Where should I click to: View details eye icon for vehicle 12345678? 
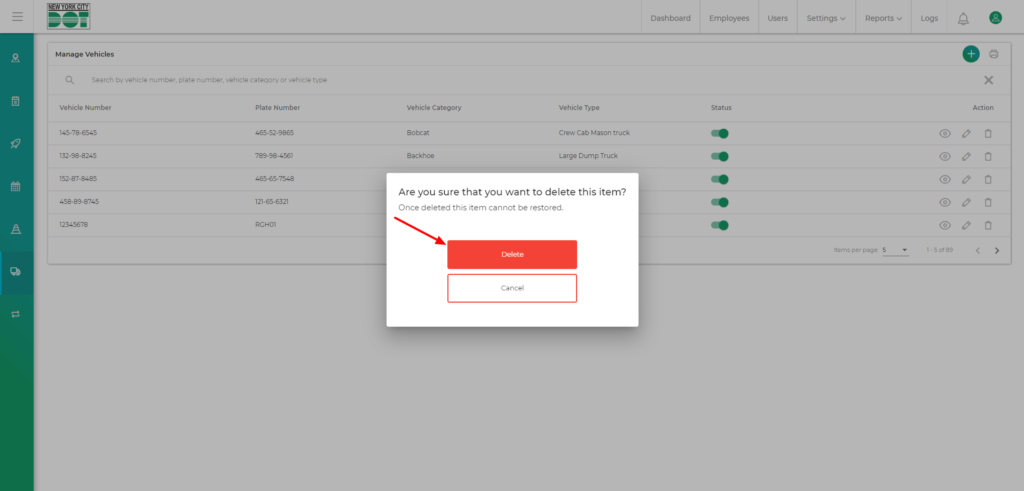coord(944,225)
